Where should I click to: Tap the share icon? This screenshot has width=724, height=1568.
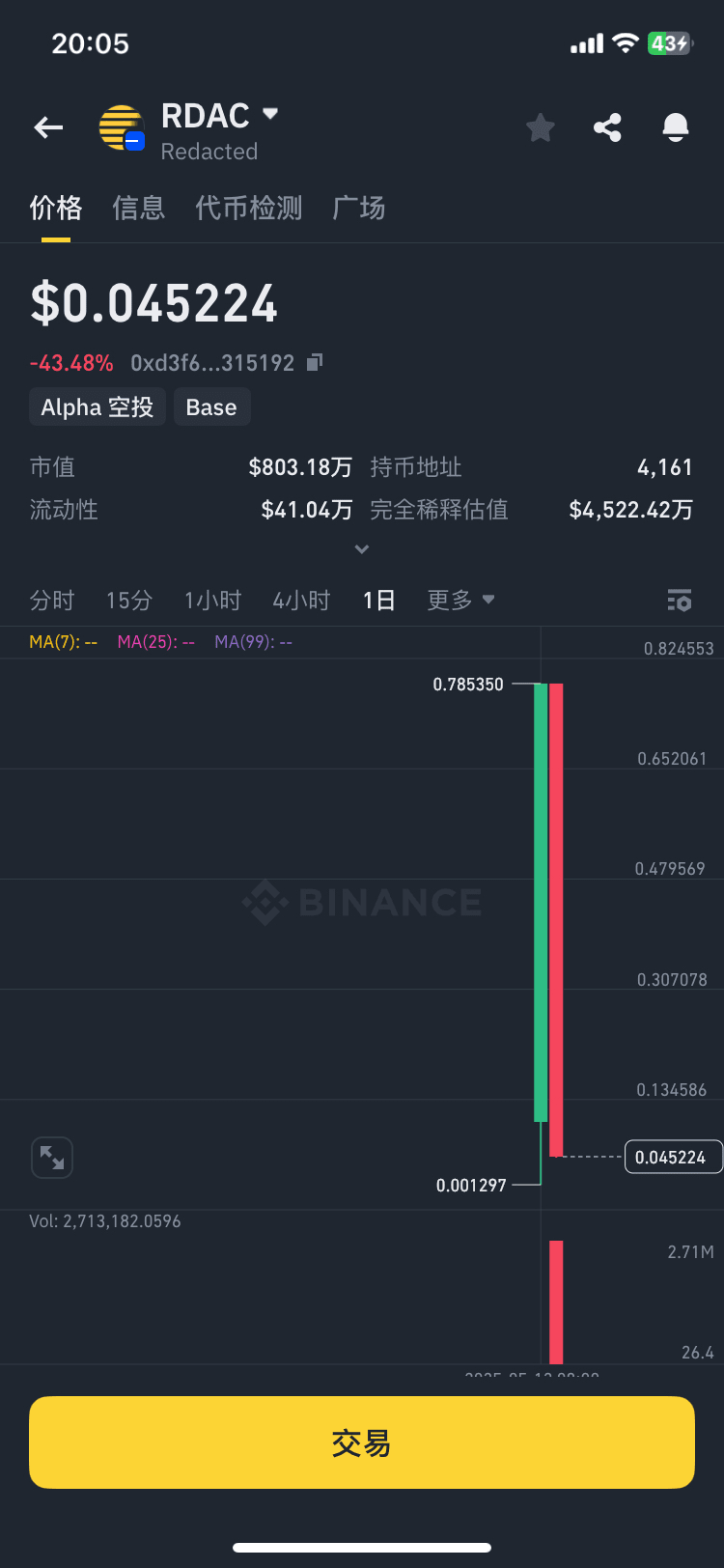607,127
